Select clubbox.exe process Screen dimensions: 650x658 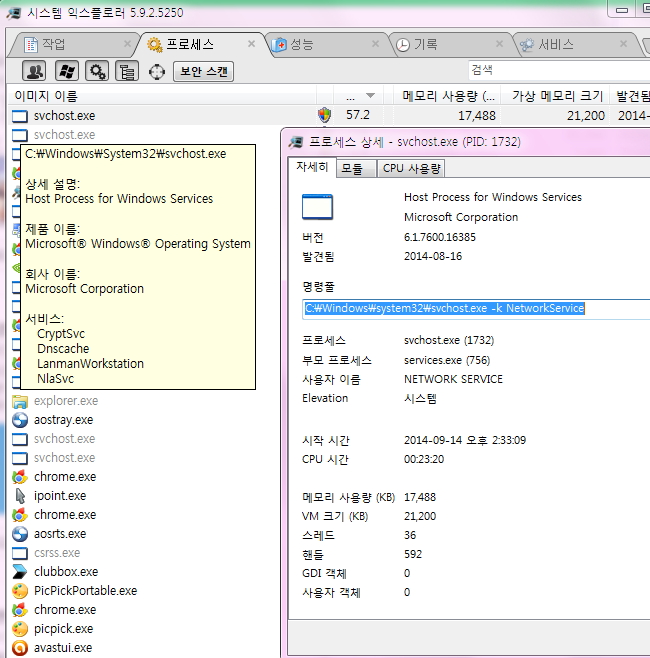[x=66, y=572]
